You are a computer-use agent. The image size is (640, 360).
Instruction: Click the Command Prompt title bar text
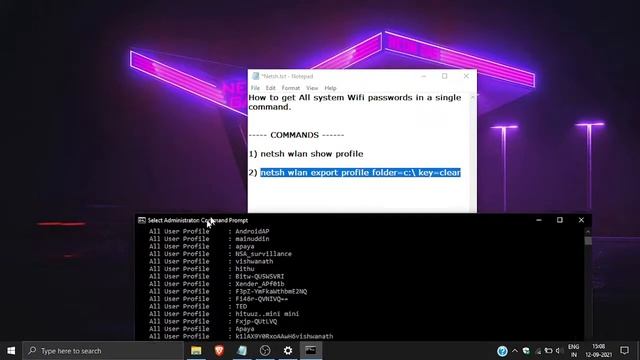point(198,220)
